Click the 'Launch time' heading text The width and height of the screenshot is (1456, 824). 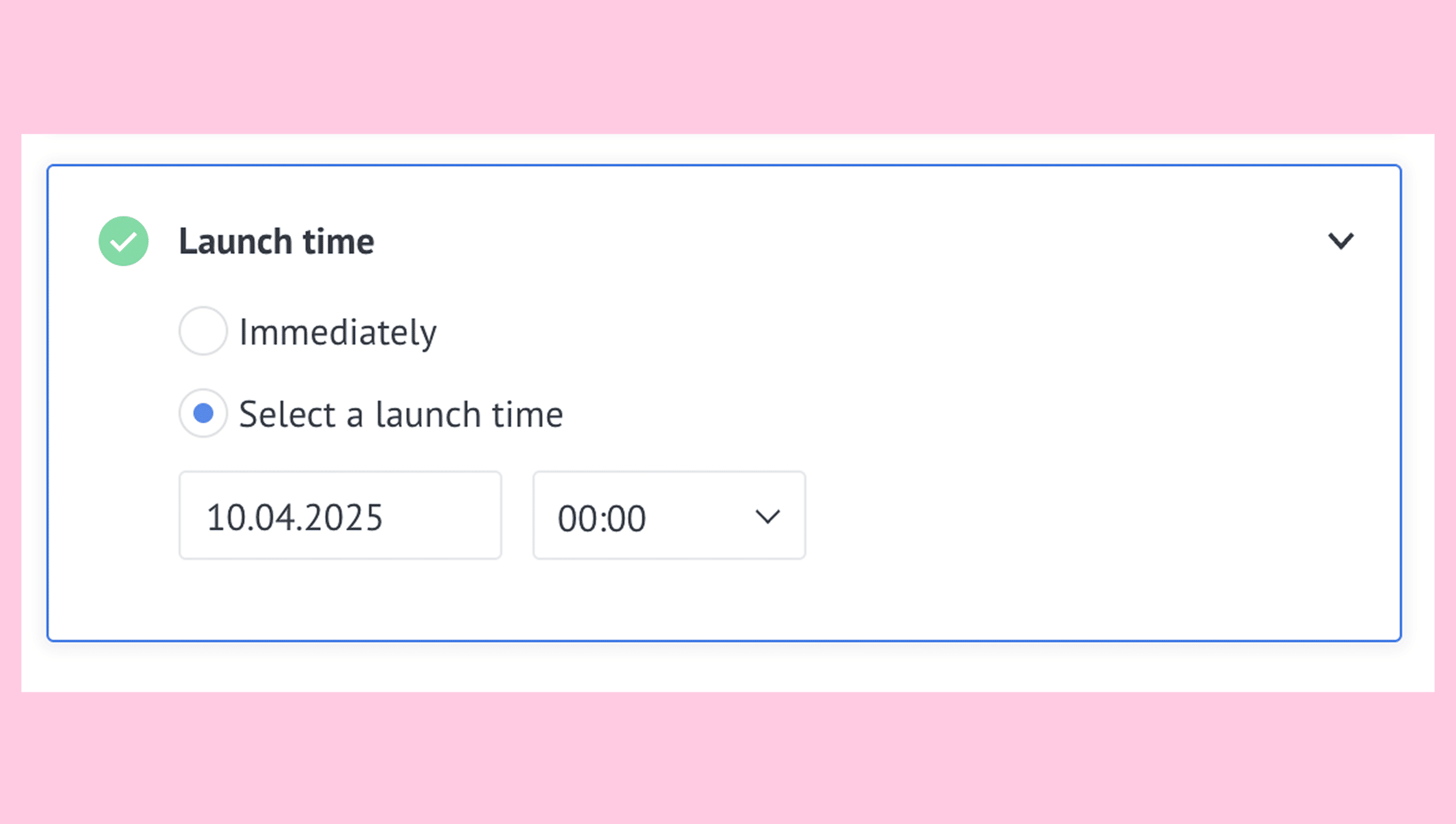(x=276, y=242)
